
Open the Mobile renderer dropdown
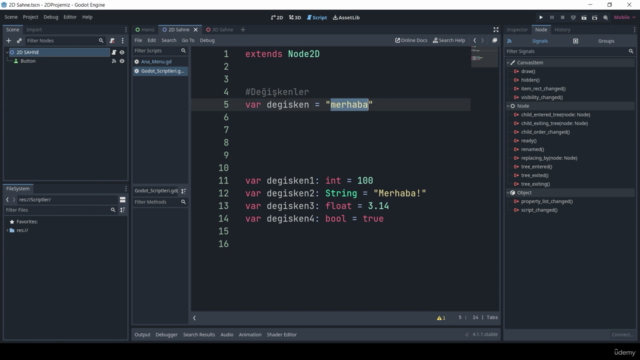click(x=624, y=18)
